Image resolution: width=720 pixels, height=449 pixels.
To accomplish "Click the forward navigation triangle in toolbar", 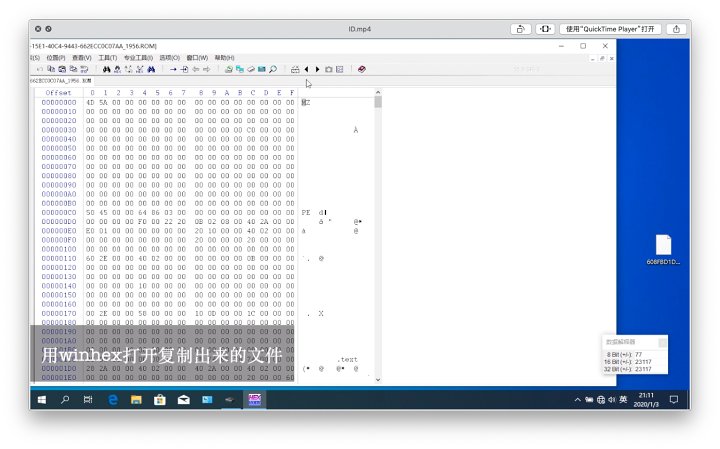I will (x=317, y=69).
